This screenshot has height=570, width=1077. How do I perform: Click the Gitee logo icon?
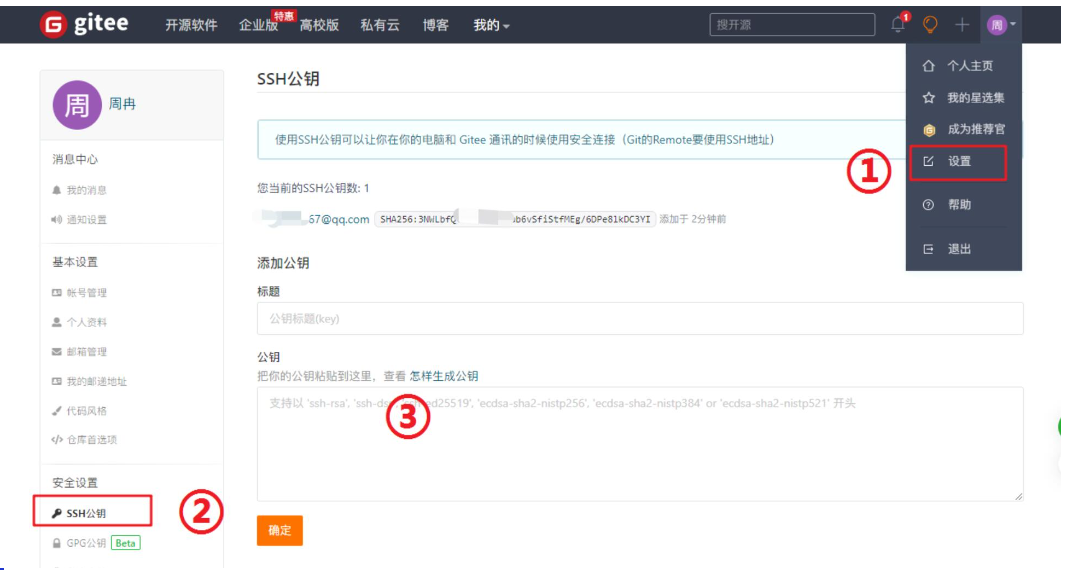53,25
